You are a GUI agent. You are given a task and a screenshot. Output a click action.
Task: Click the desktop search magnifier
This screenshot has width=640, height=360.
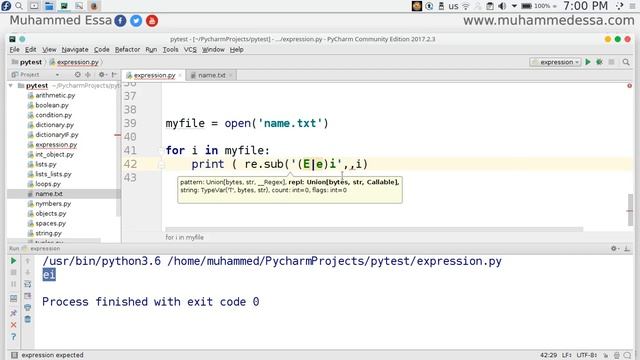coord(19,6)
